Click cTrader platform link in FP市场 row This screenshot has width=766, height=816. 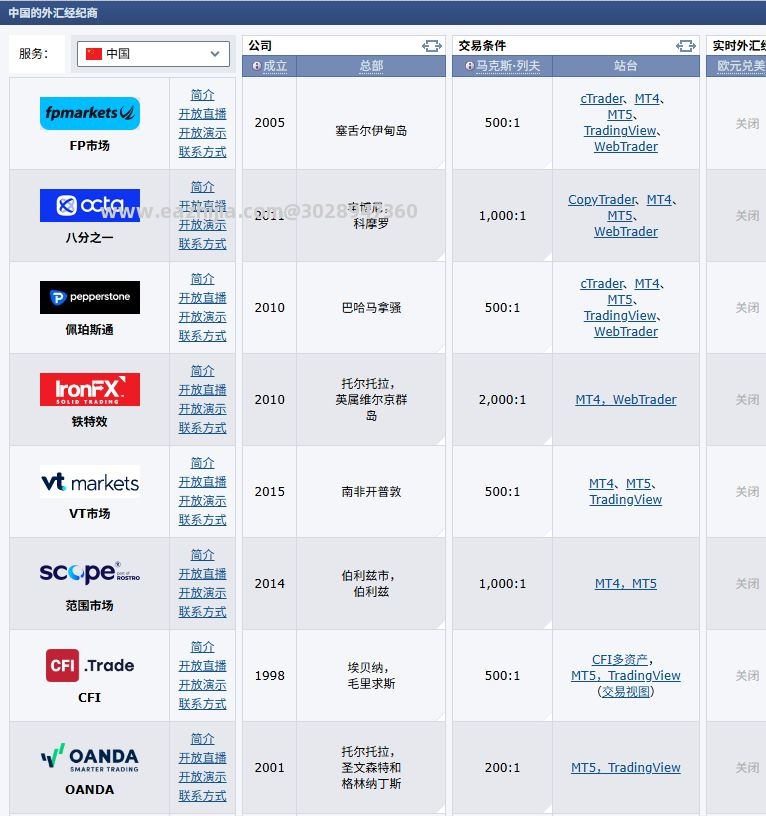tap(602, 99)
